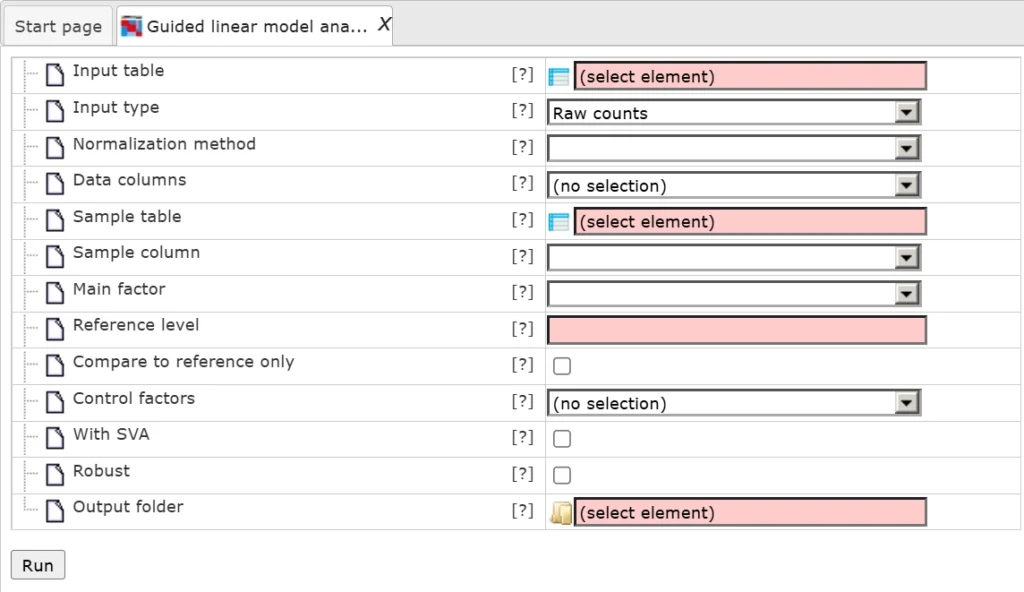Open the Input type dropdown
Screen dimensions: 1024x592
(734, 113)
